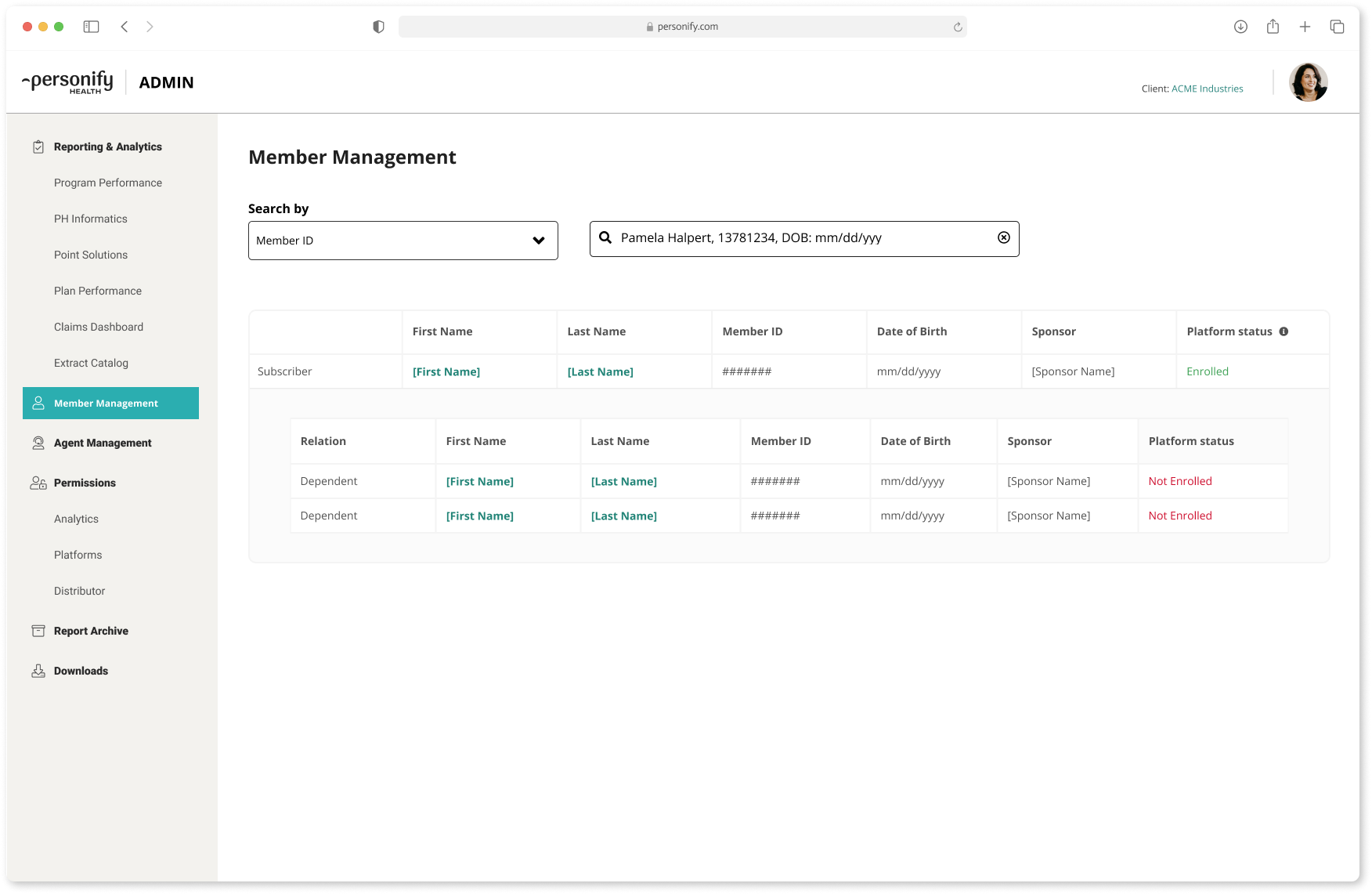The width and height of the screenshot is (1372, 894).
Task: Open second dependent's [Last Name] link
Action: [624, 516]
